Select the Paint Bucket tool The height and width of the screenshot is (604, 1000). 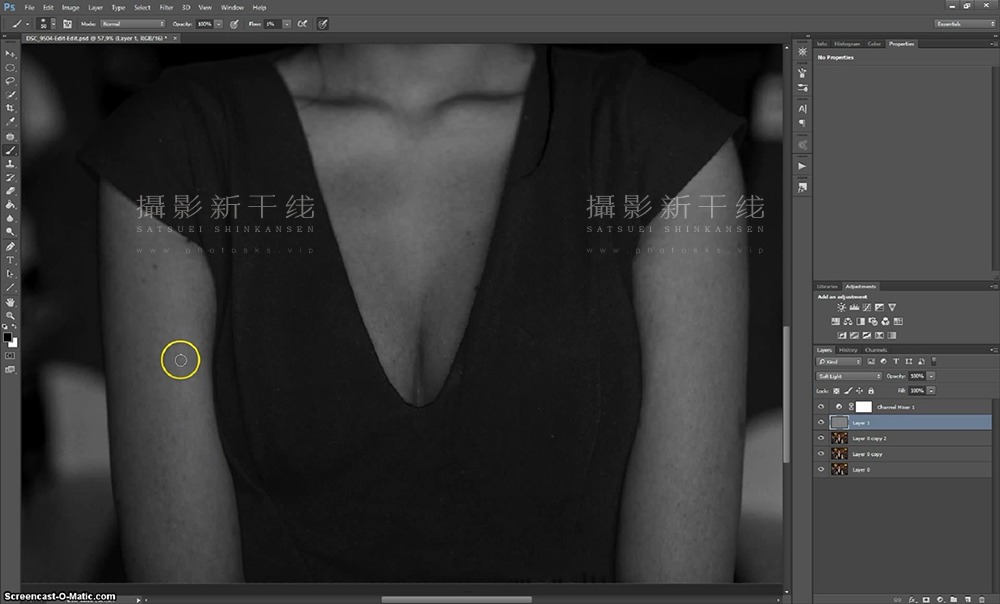point(10,205)
